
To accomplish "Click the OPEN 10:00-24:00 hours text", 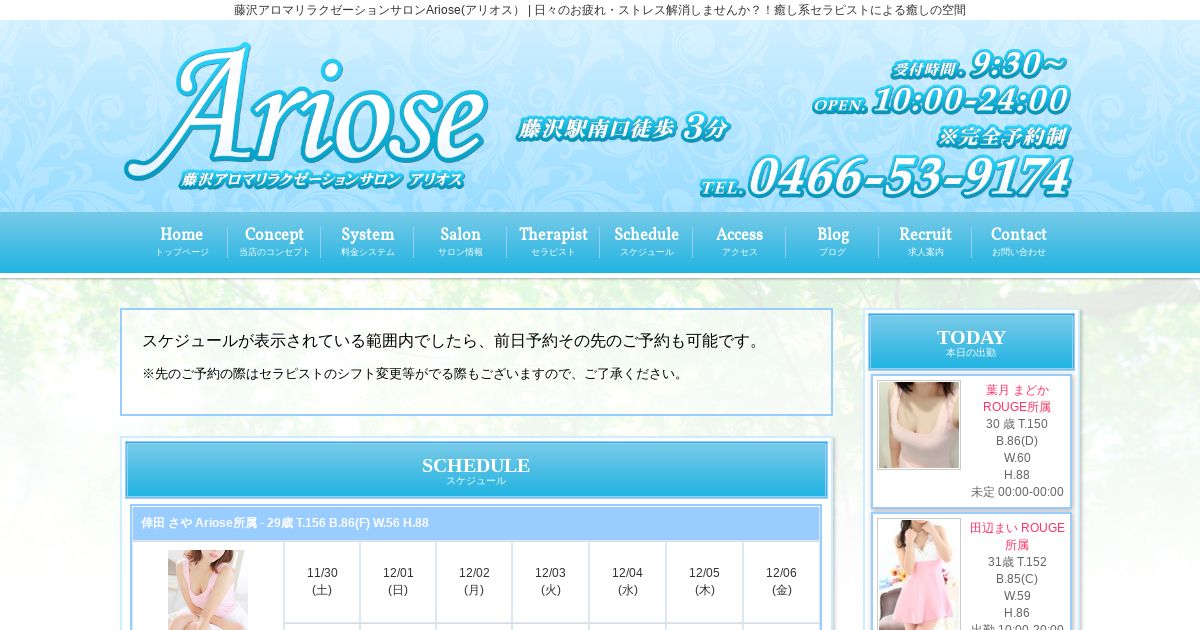I will pos(940,100).
